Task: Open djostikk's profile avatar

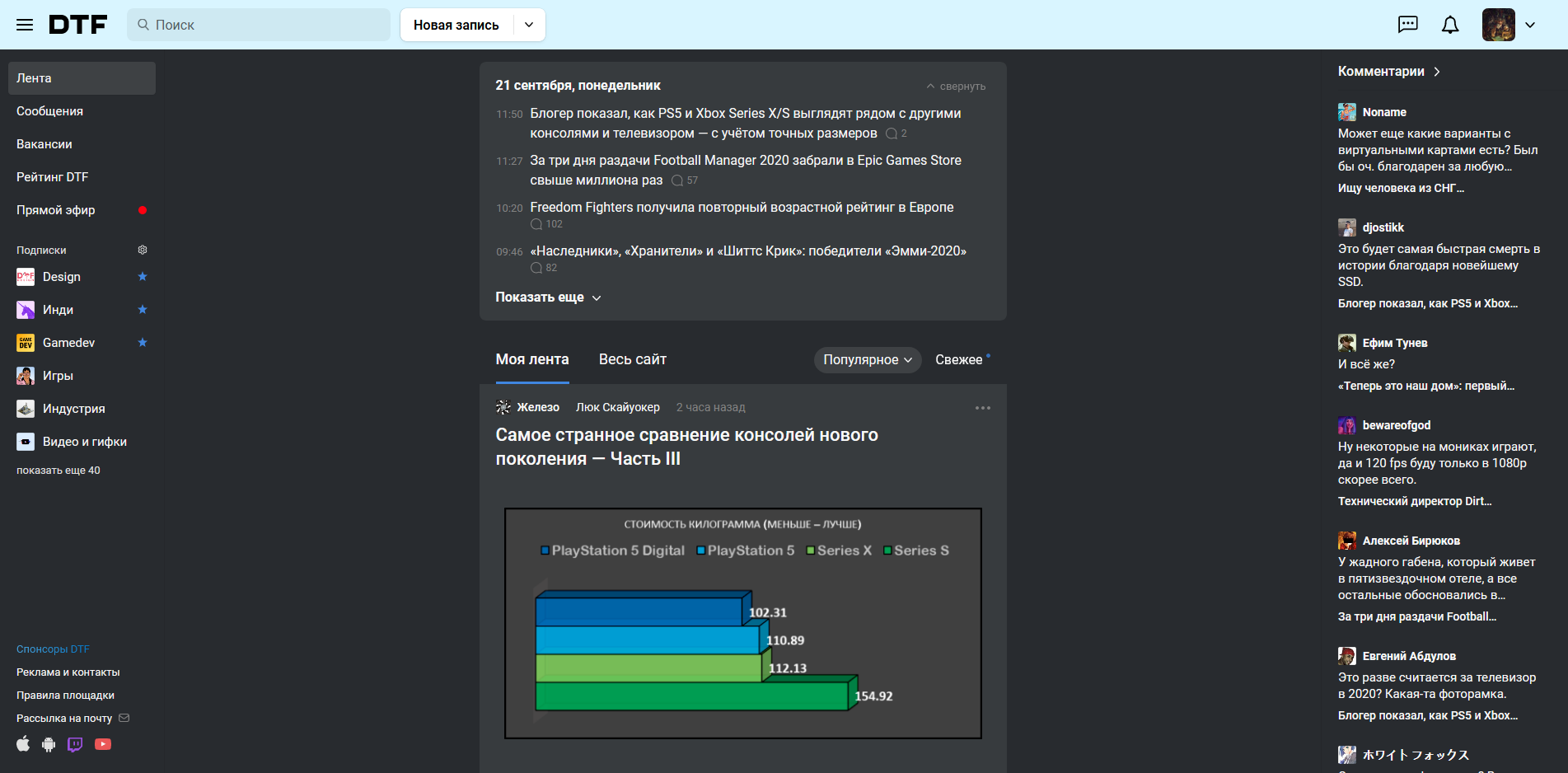Action: pyautogui.click(x=1347, y=227)
